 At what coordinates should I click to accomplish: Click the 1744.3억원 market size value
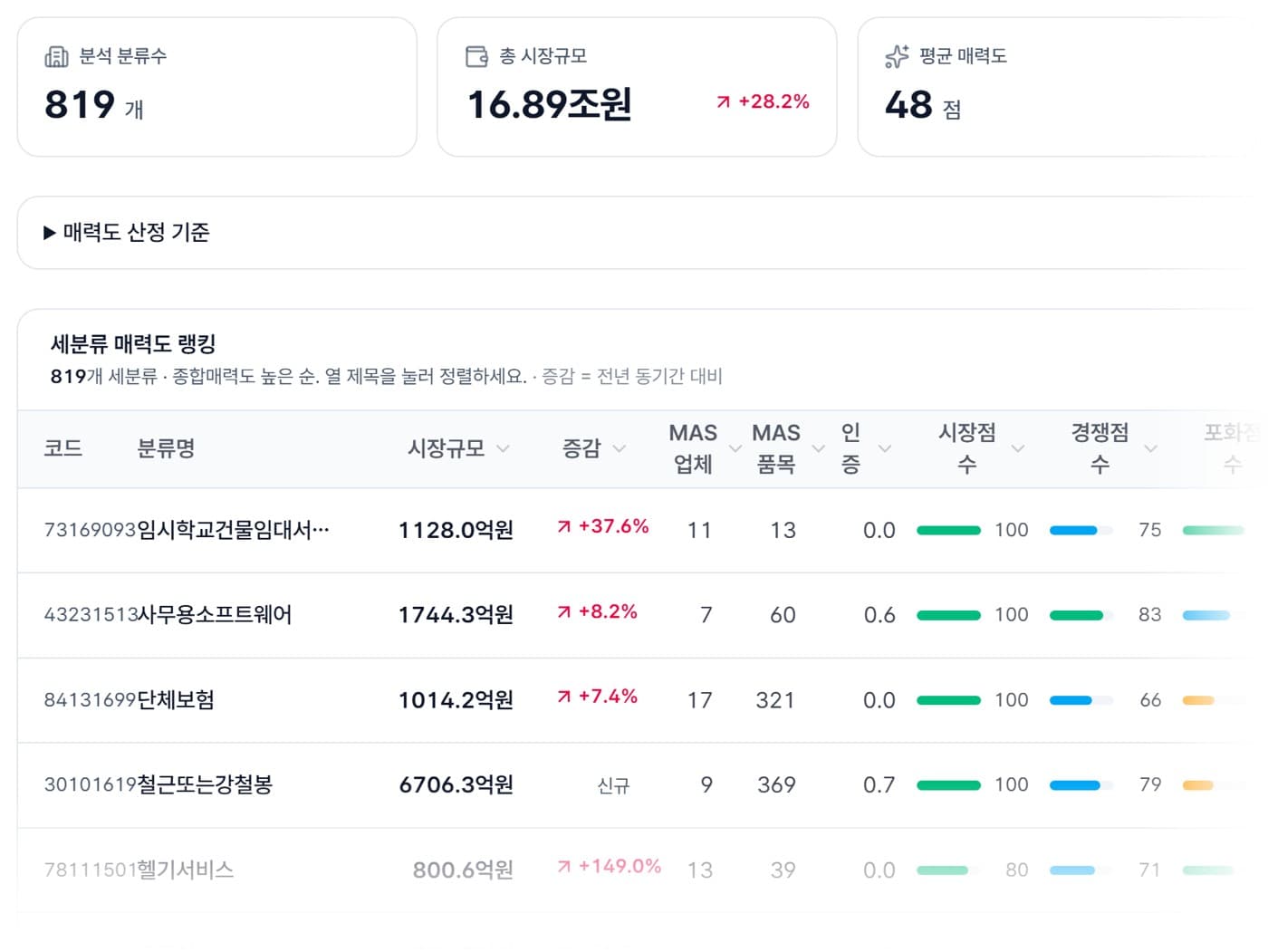(x=456, y=615)
